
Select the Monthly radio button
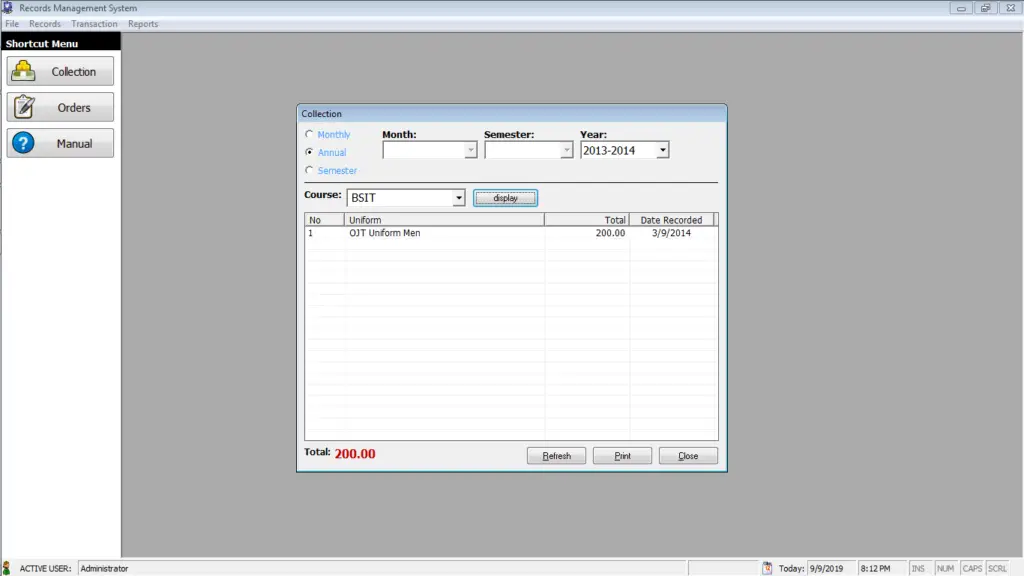coord(310,133)
